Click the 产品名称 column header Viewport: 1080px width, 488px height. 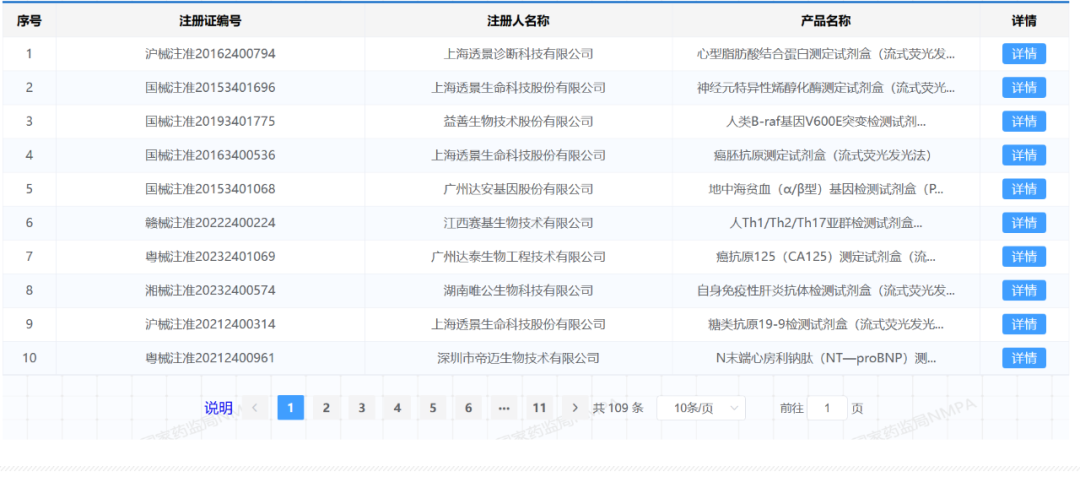[825, 21]
